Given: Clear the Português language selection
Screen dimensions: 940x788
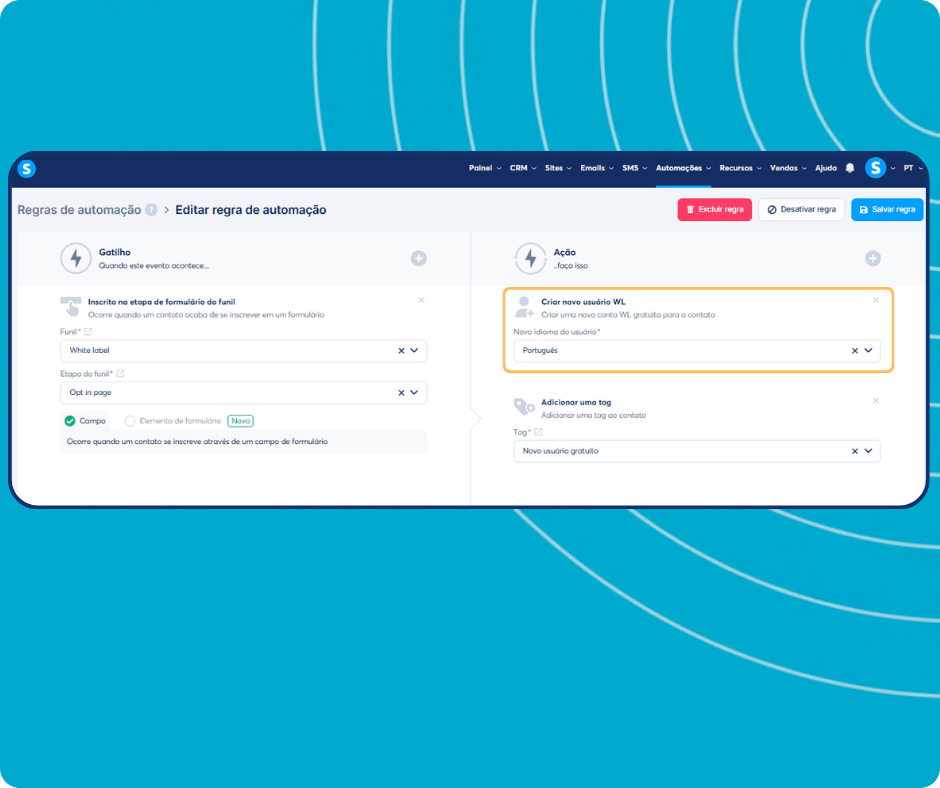Looking at the screenshot, I should pos(855,351).
